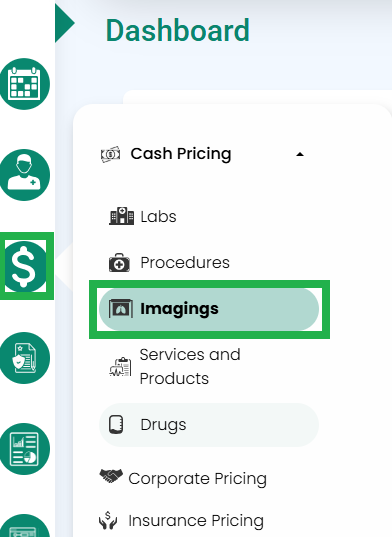Select the highlighted Imagings item
This screenshot has width=392, height=537.
coord(209,309)
